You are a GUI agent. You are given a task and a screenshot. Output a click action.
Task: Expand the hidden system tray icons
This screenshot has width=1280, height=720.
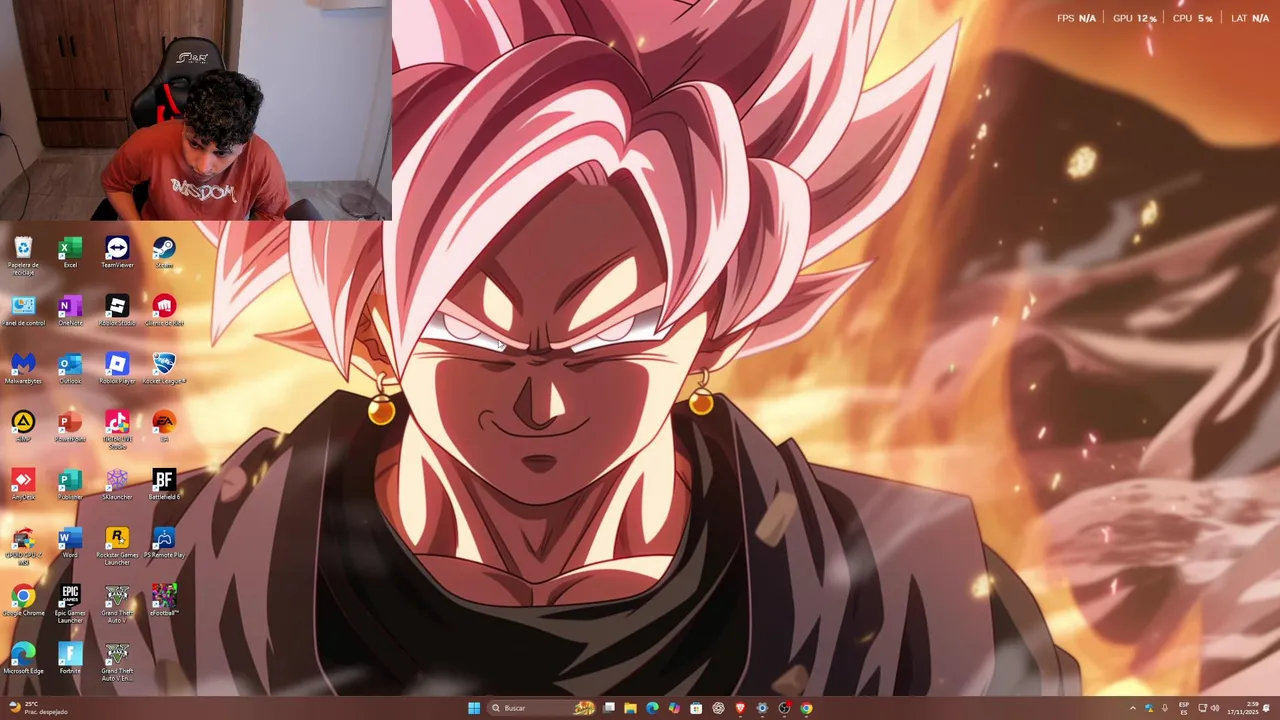1133,708
